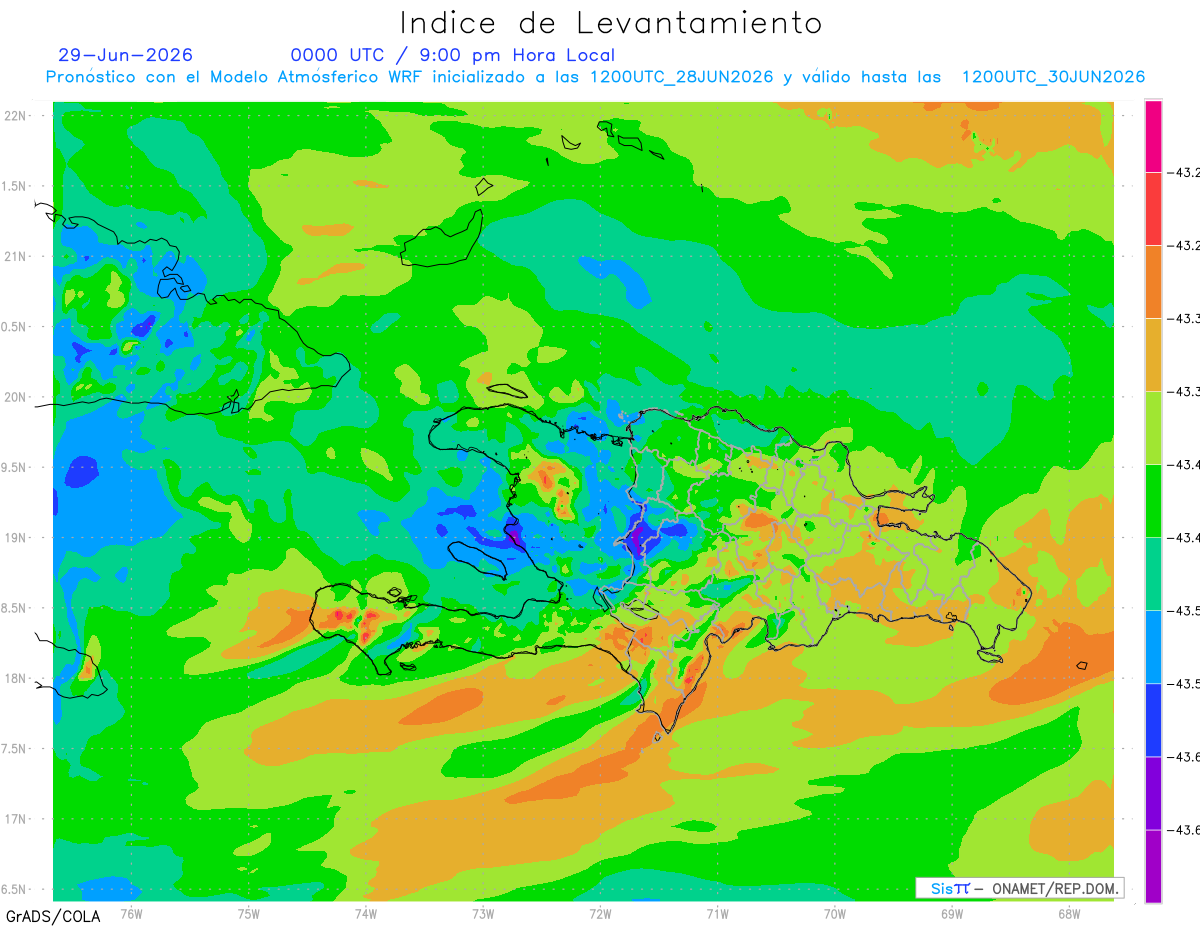
Task: Click the red segment of the legend bar
Action: tap(1153, 209)
